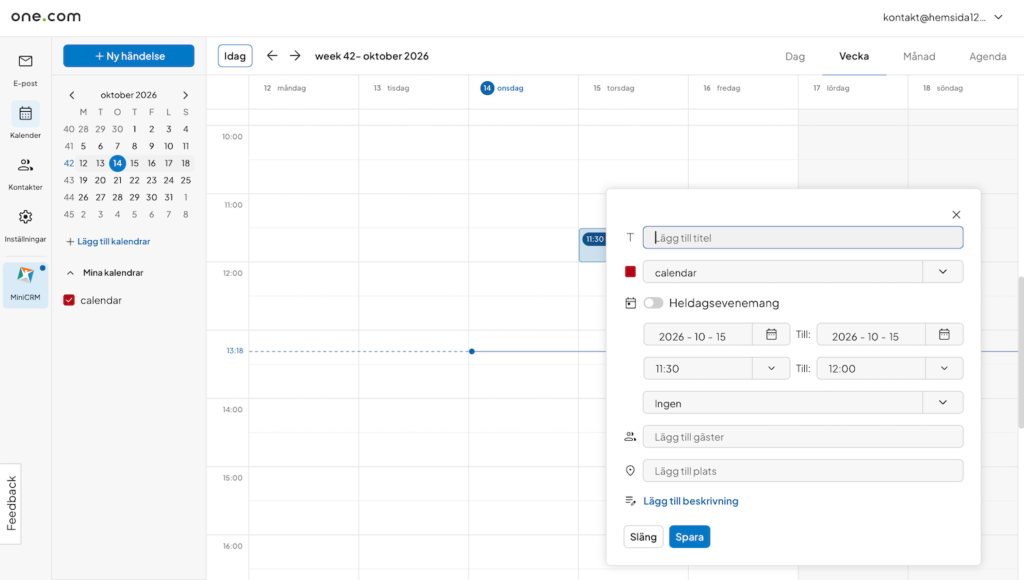Click the location pin icon
The height and width of the screenshot is (580, 1024).
coord(630,471)
